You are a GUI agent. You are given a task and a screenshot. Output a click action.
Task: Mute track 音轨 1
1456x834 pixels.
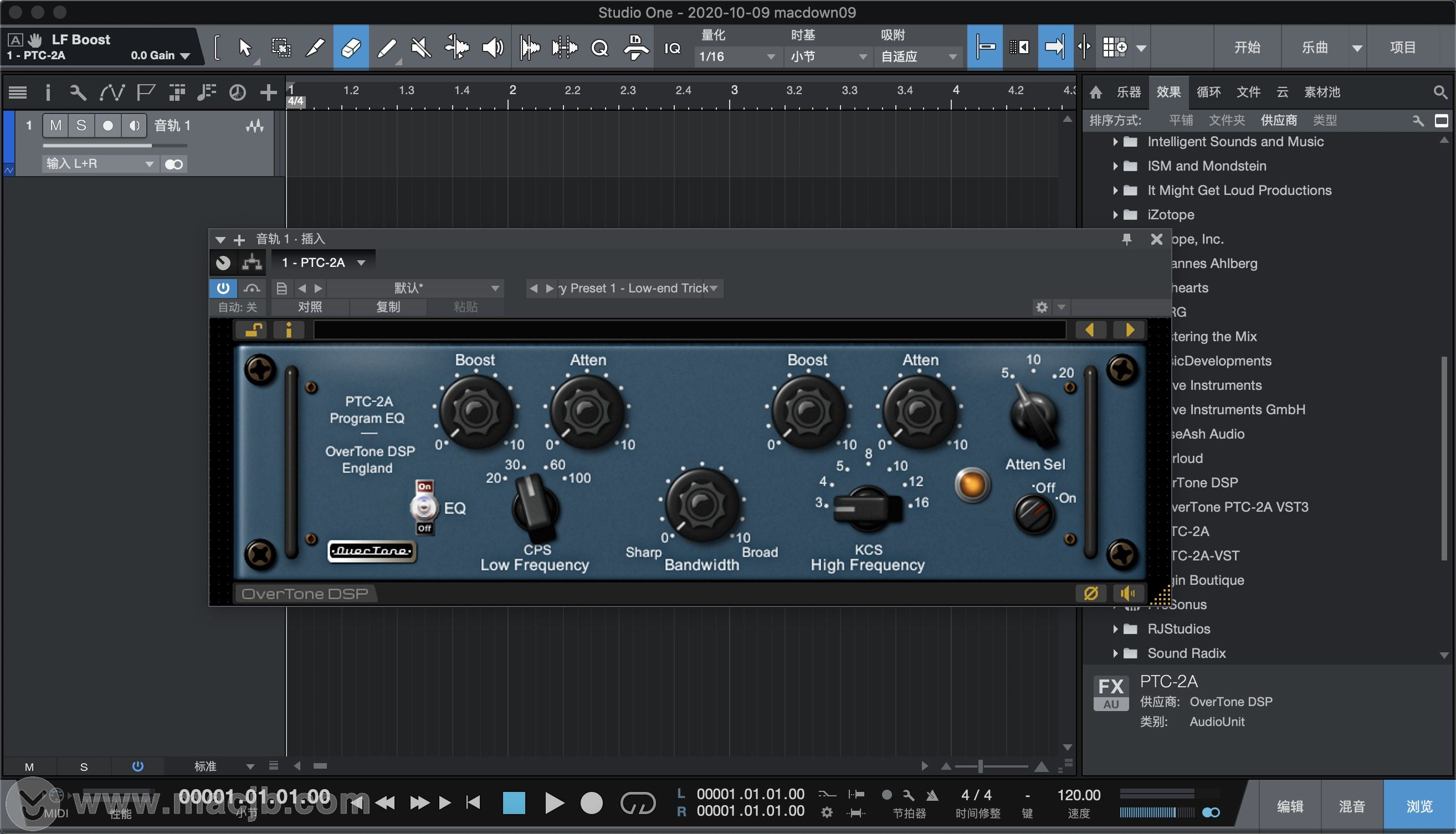(x=55, y=126)
